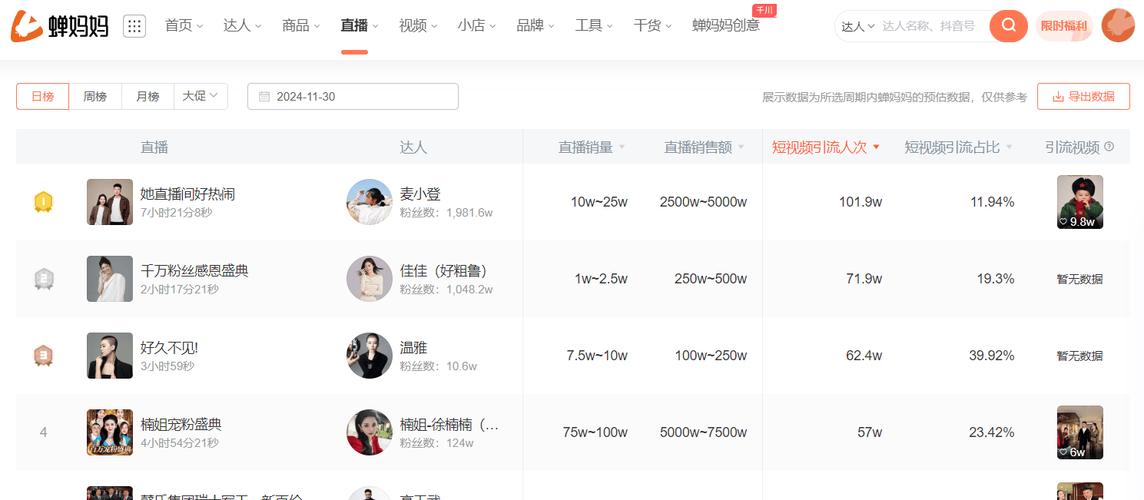Click the calendar icon in date field
The width and height of the screenshot is (1144, 500).
(x=264, y=96)
